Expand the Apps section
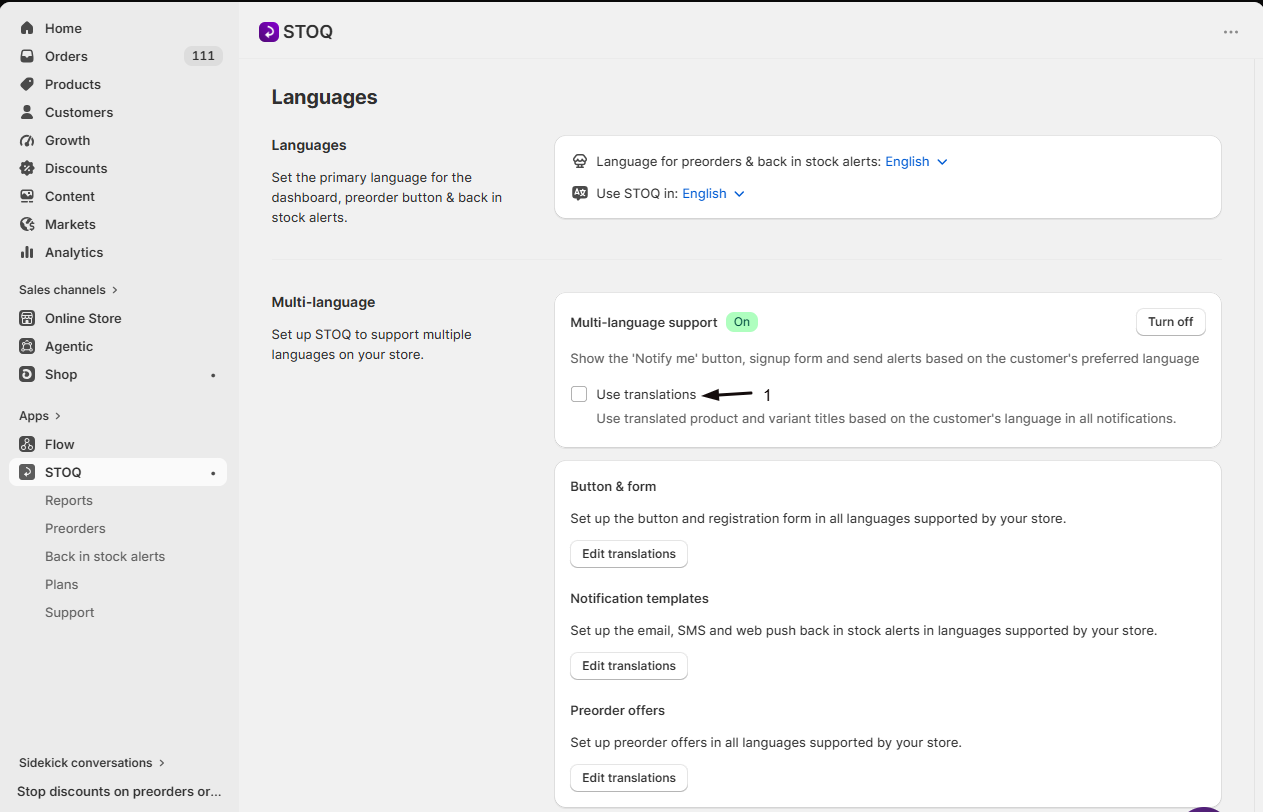The width and height of the screenshot is (1263, 812). coord(40,416)
